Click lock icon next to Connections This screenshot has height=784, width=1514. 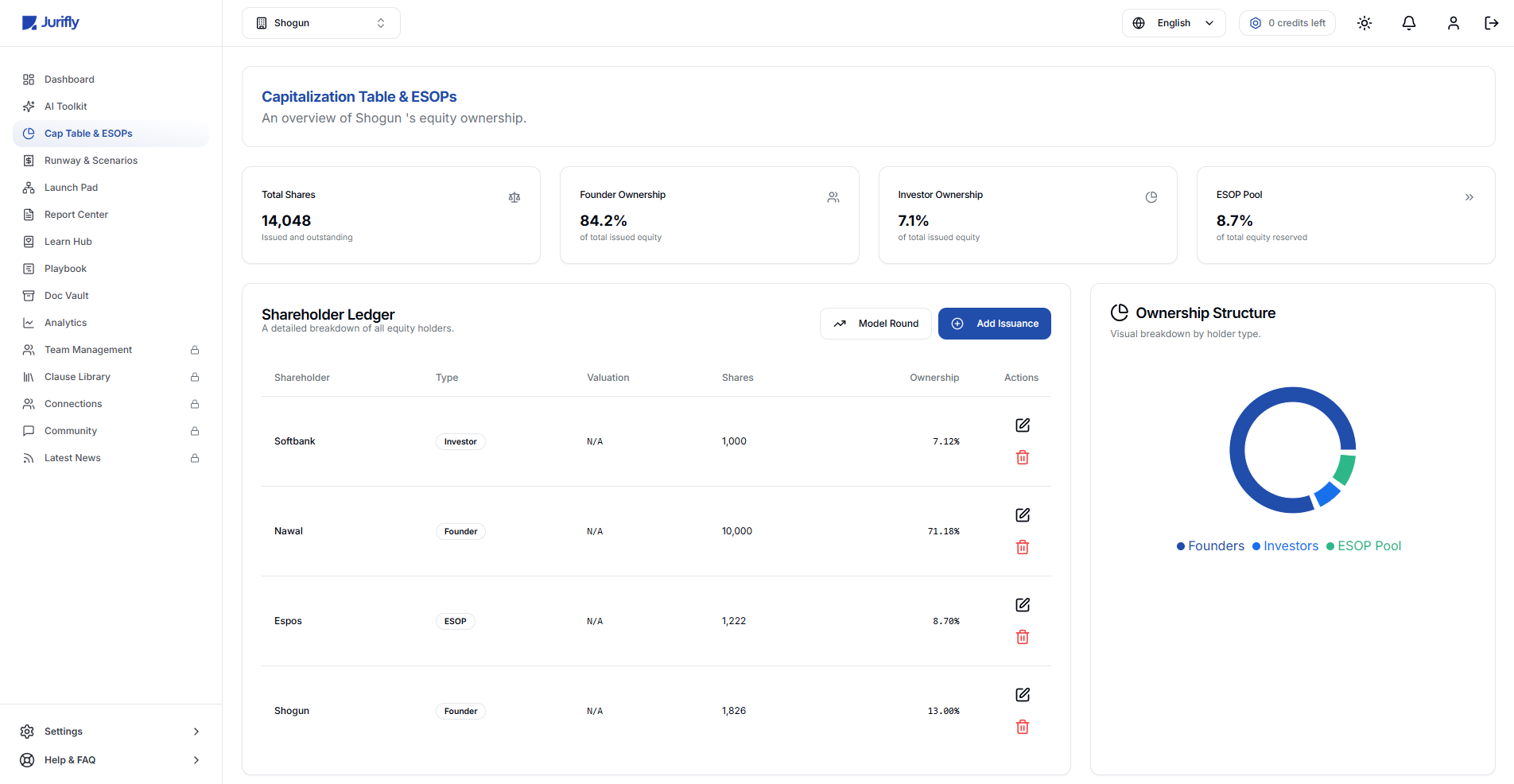click(195, 404)
